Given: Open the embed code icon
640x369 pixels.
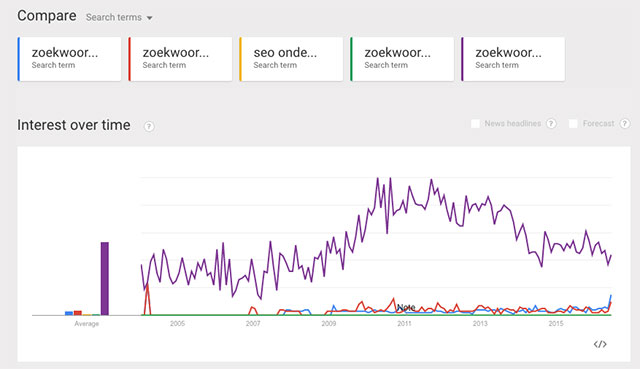Looking at the screenshot, I should tap(600, 345).
